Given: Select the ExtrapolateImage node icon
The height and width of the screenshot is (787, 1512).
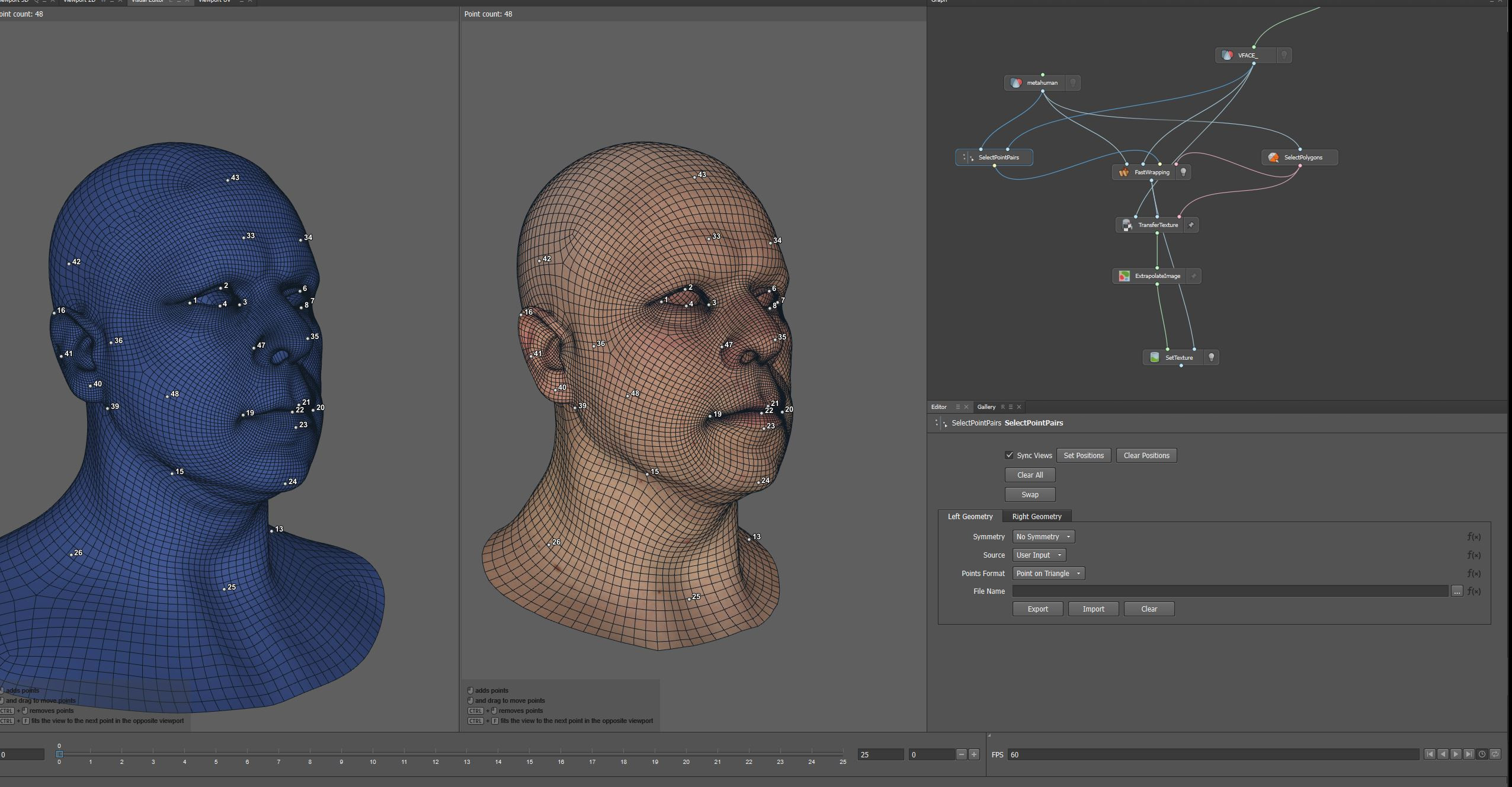Looking at the screenshot, I should (1124, 276).
